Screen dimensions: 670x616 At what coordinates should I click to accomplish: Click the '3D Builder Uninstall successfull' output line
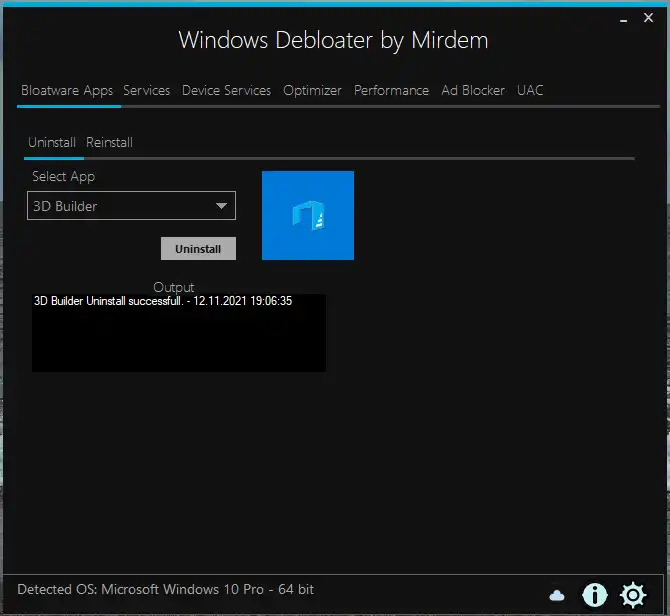(x=163, y=301)
